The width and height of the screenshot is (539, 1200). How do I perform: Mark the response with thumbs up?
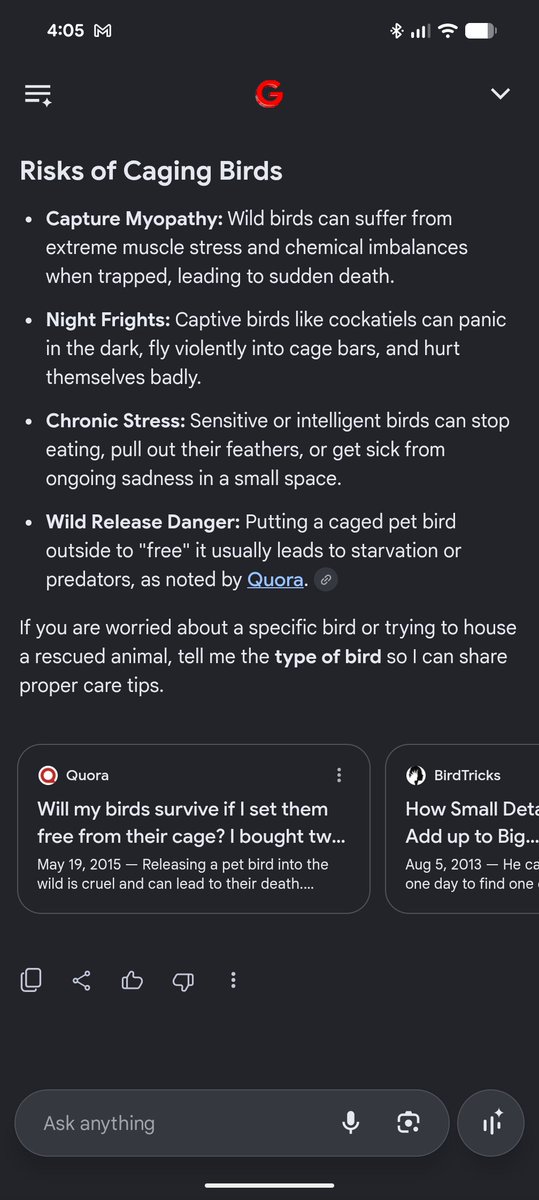click(x=132, y=980)
